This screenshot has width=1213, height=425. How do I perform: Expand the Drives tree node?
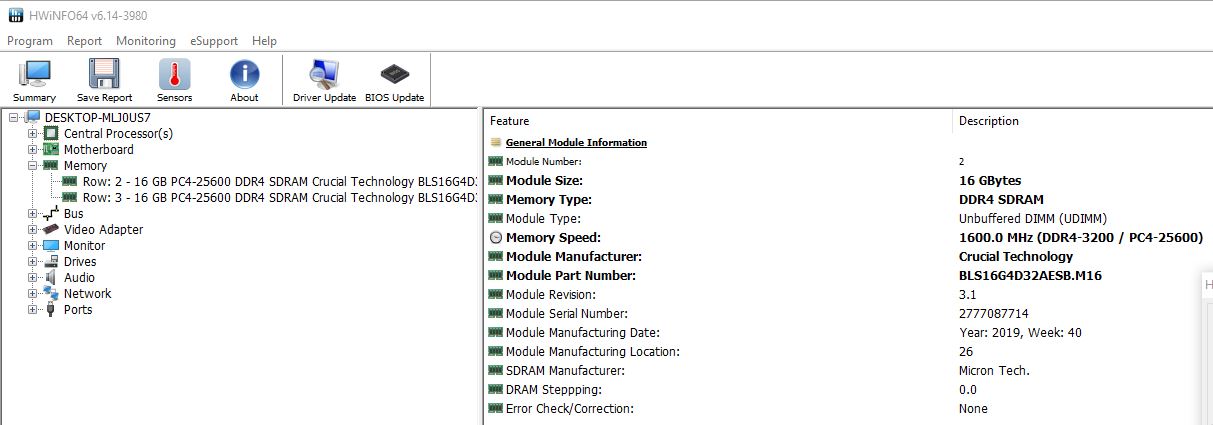pyautogui.click(x=33, y=262)
